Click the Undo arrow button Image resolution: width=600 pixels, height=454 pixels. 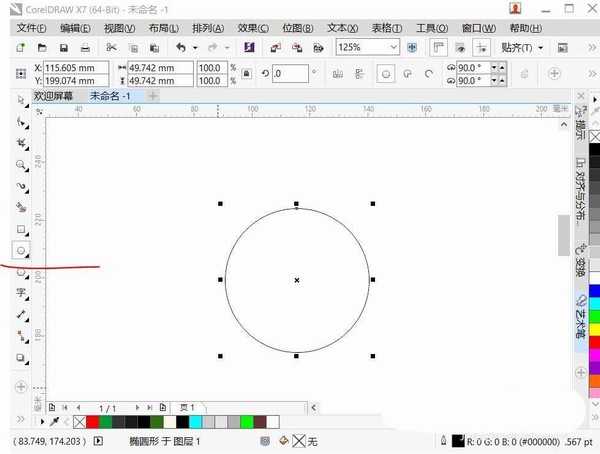(x=180, y=48)
